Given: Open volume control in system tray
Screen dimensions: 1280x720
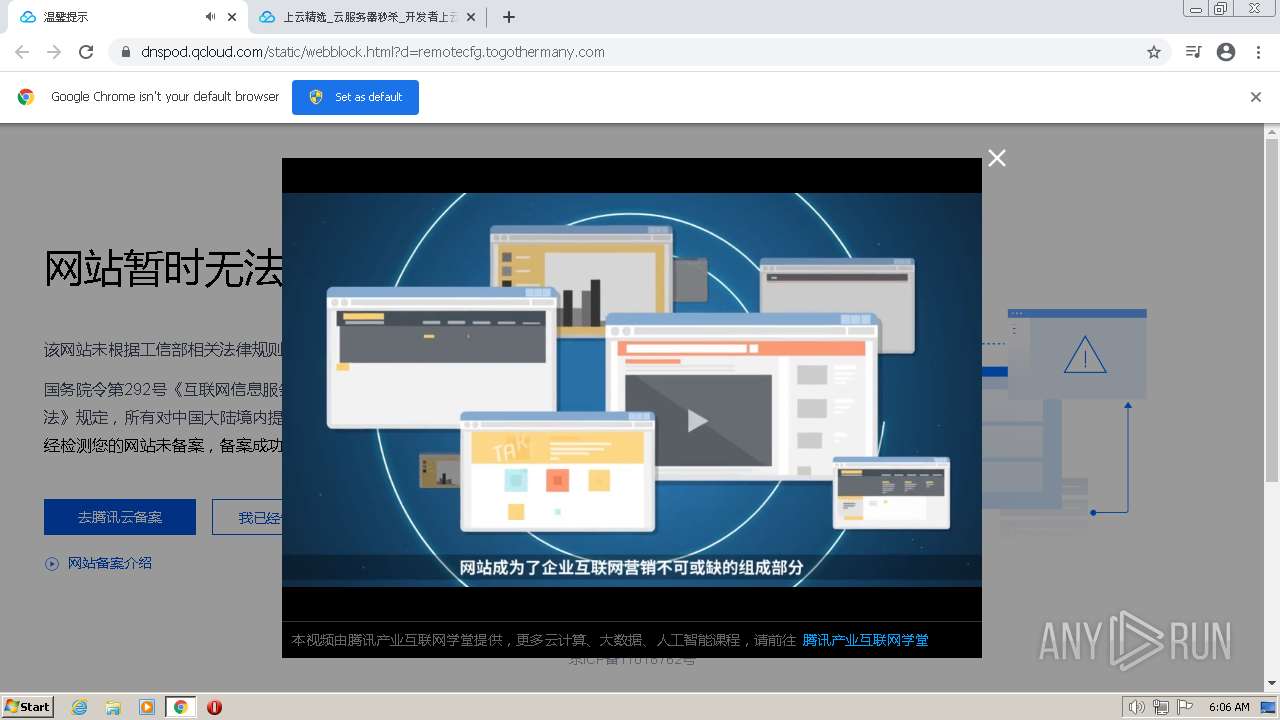Looking at the screenshot, I should point(1137,707).
